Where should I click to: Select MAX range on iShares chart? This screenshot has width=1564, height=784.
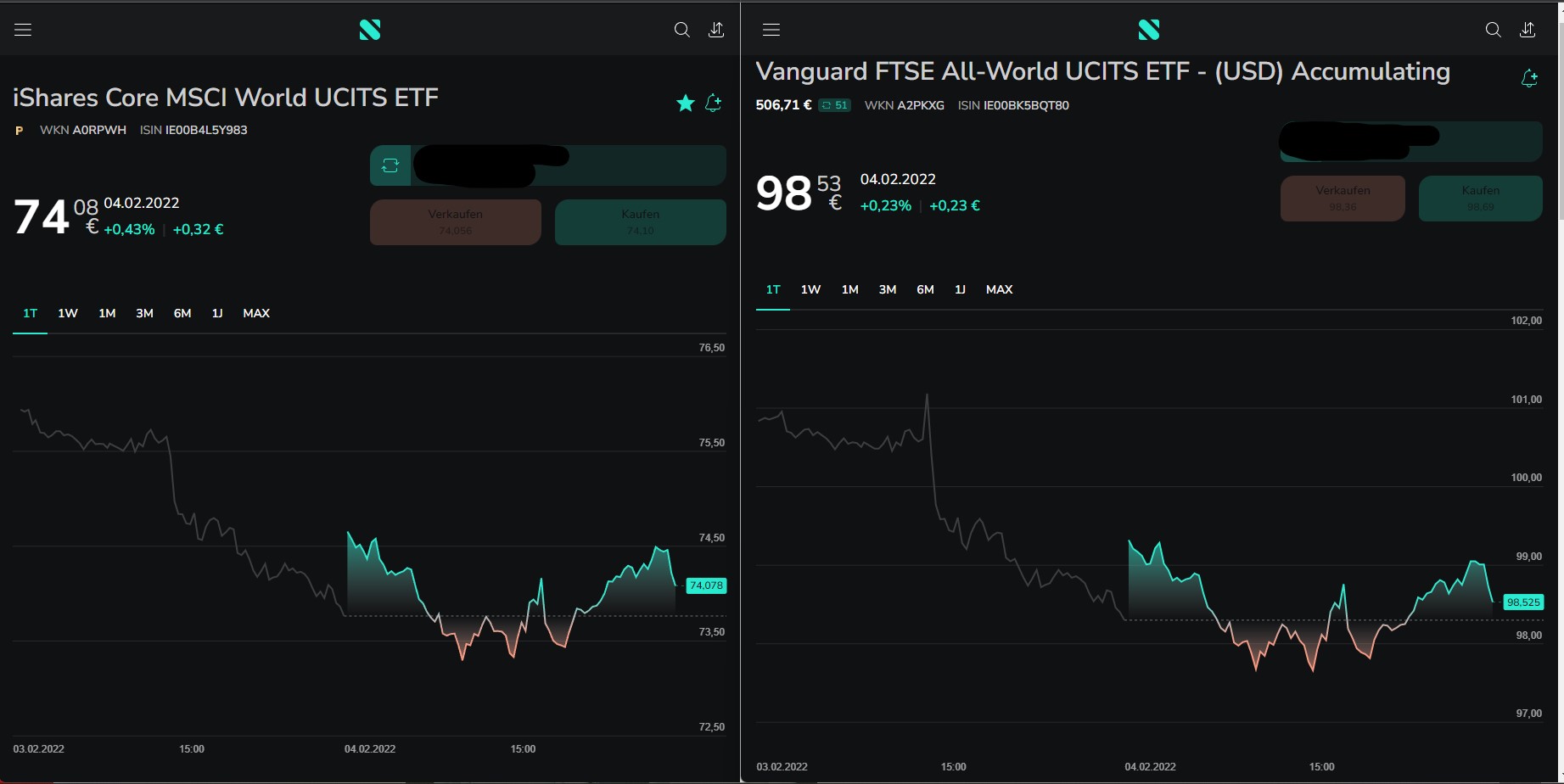click(x=256, y=313)
